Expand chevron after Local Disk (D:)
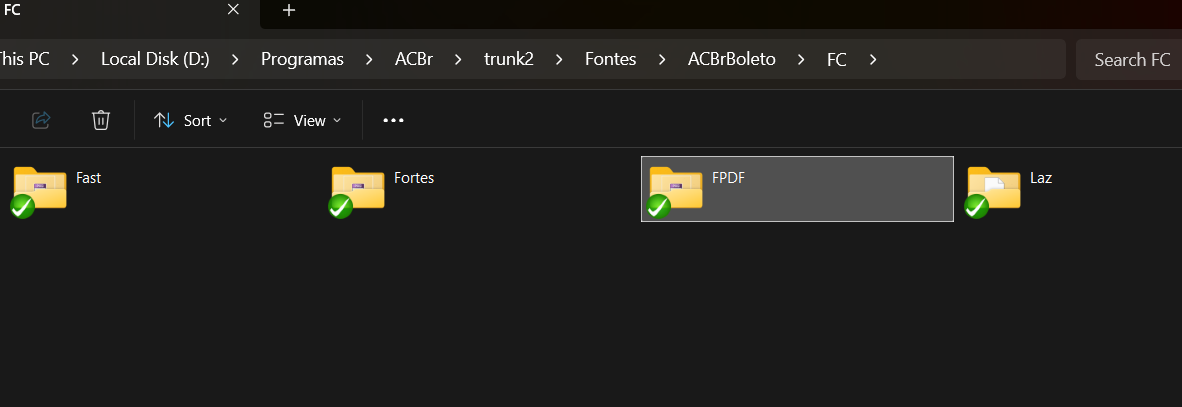This screenshot has width=1182, height=407. coord(235,60)
